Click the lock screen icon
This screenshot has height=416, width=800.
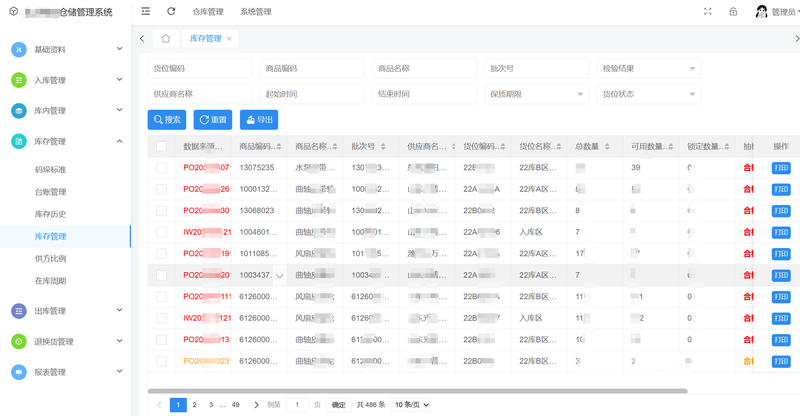click(733, 12)
